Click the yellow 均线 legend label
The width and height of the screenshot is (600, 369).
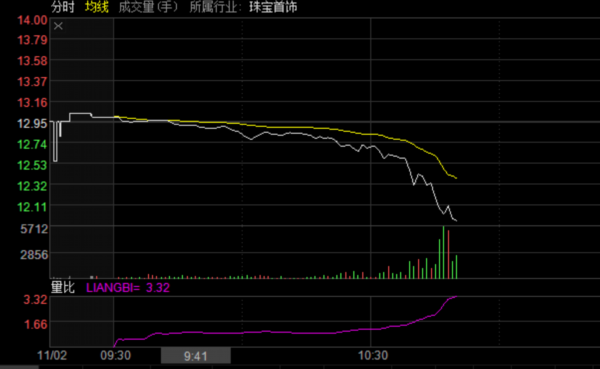pyautogui.click(x=96, y=7)
